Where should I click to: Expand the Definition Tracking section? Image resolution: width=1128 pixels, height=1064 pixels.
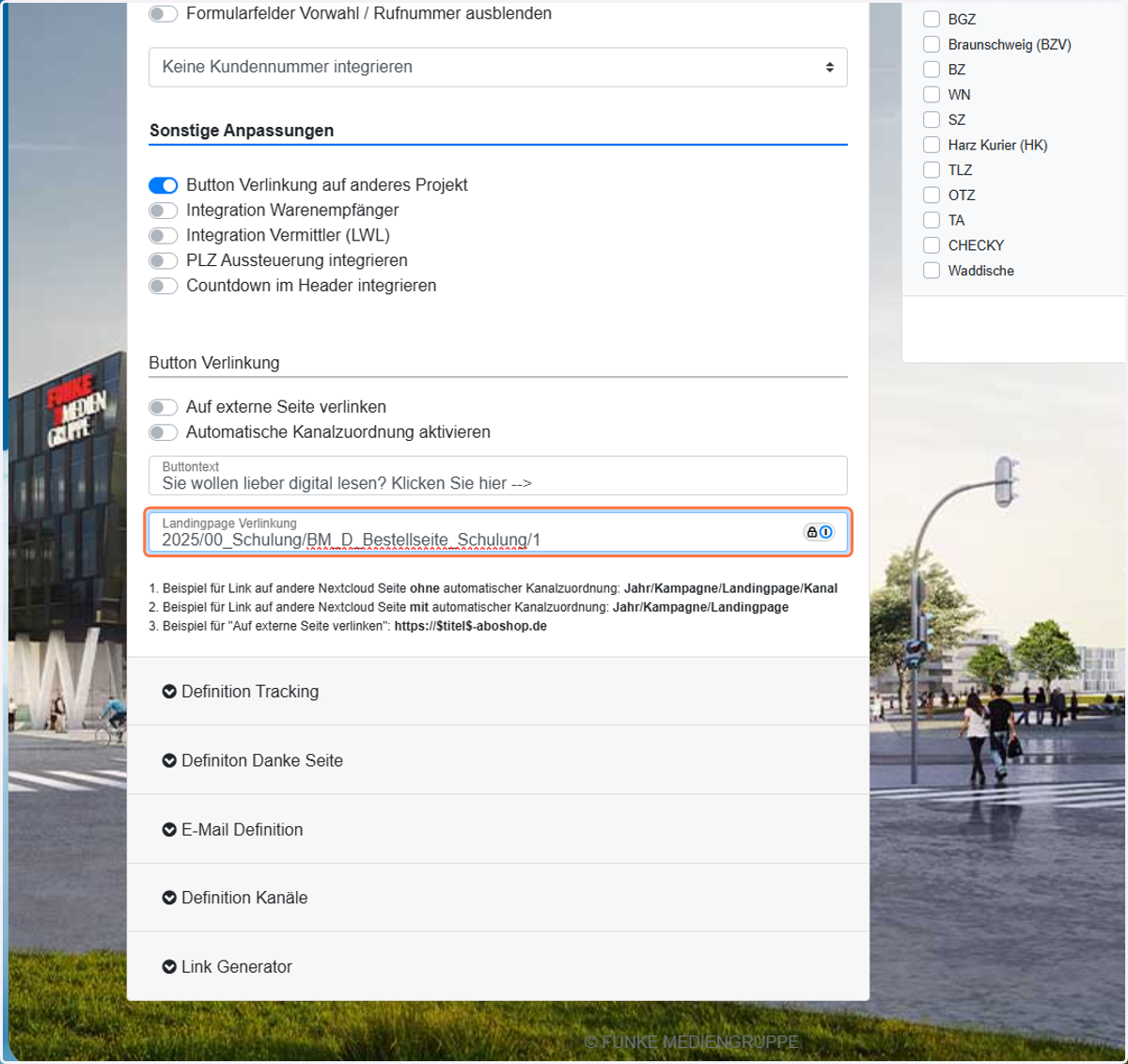coord(498,692)
